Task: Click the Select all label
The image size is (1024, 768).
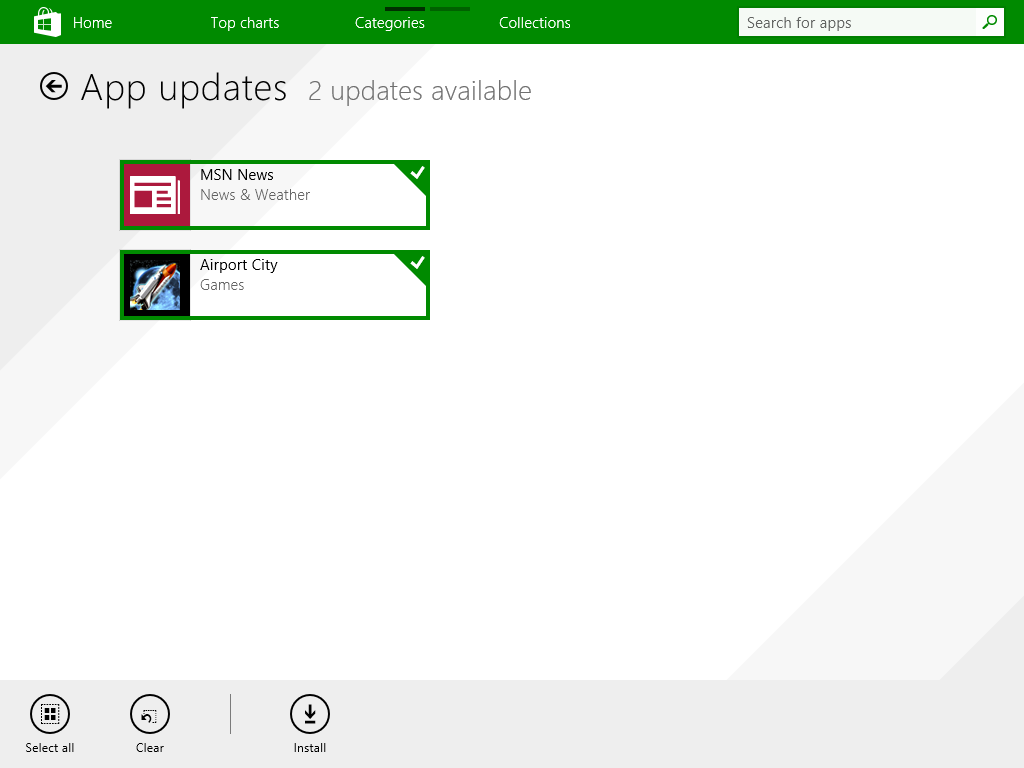Action: pyautogui.click(x=50, y=748)
